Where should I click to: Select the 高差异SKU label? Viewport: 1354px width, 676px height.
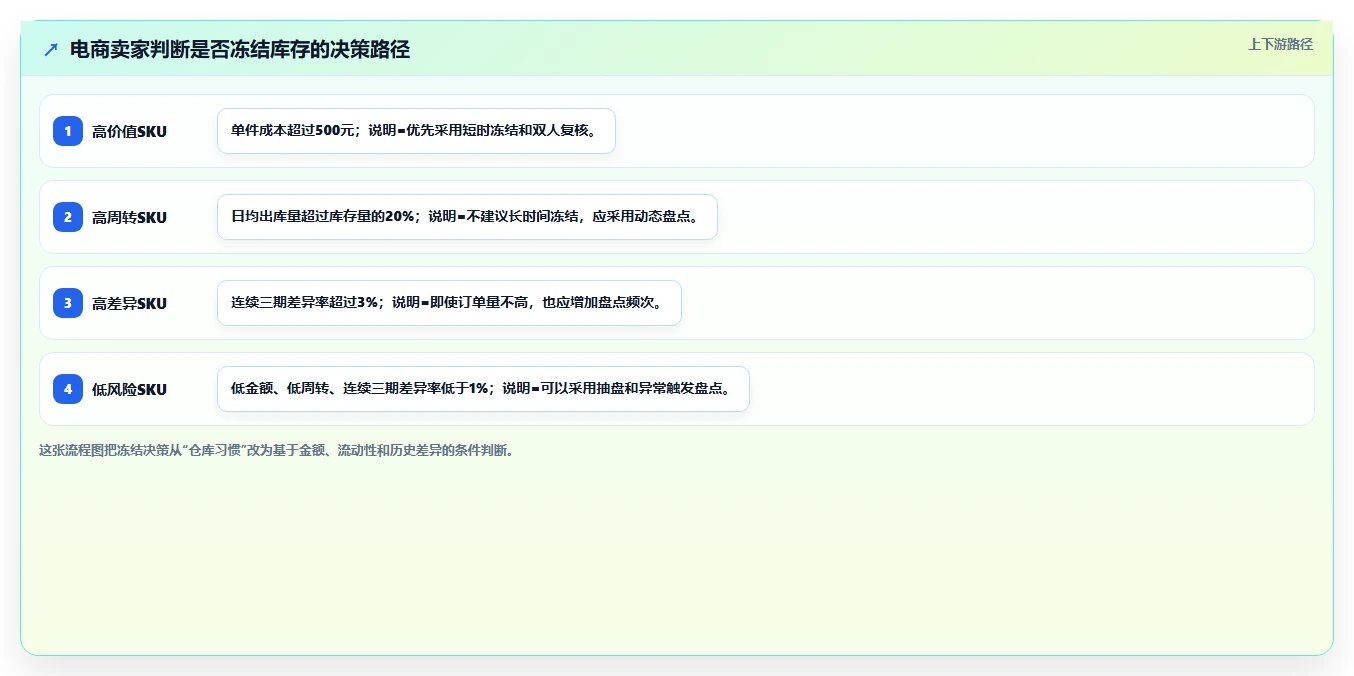[129, 303]
